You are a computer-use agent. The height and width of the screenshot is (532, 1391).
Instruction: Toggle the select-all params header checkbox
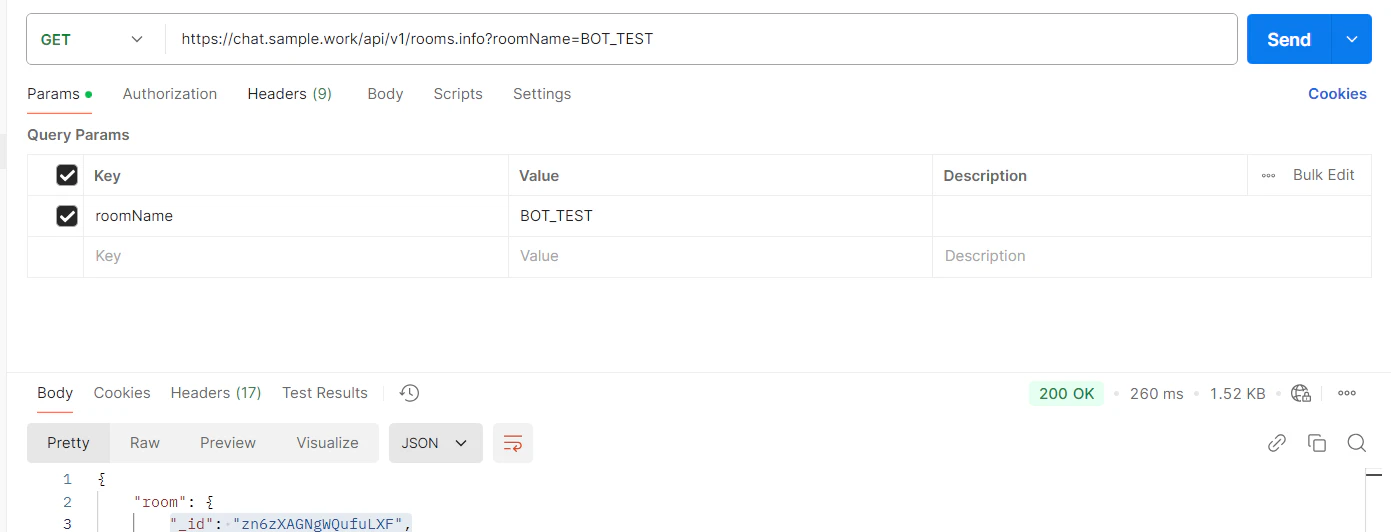pos(67,175)
